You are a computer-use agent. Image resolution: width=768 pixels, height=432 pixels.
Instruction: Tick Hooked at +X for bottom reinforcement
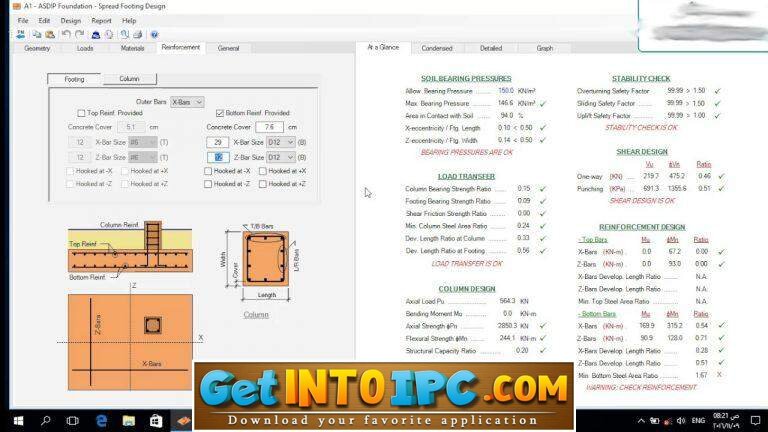[263, 171]
